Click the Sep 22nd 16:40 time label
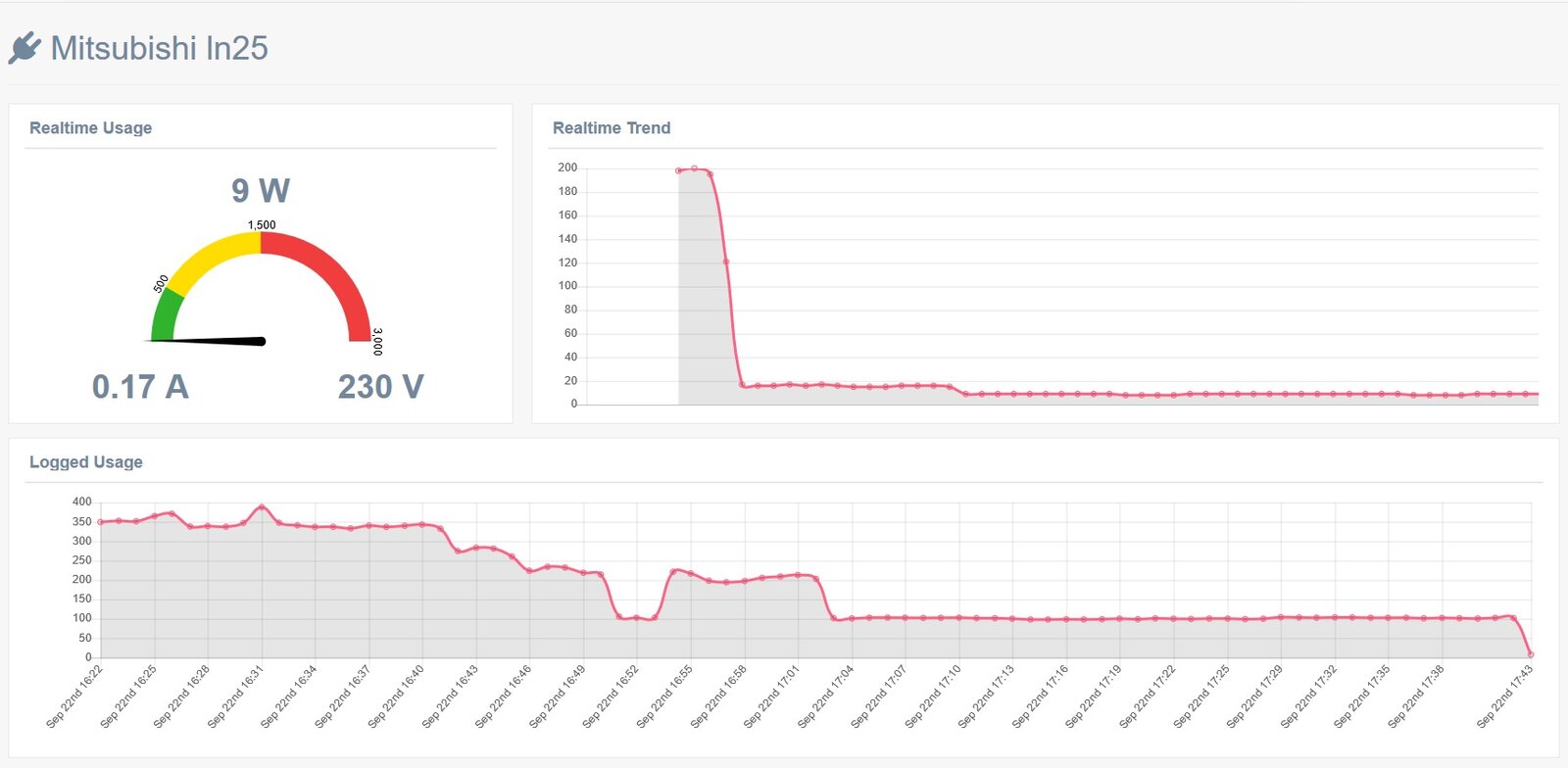Viewport: 1568px width, 768px height. pyautogui.click(x=396, y=696)
